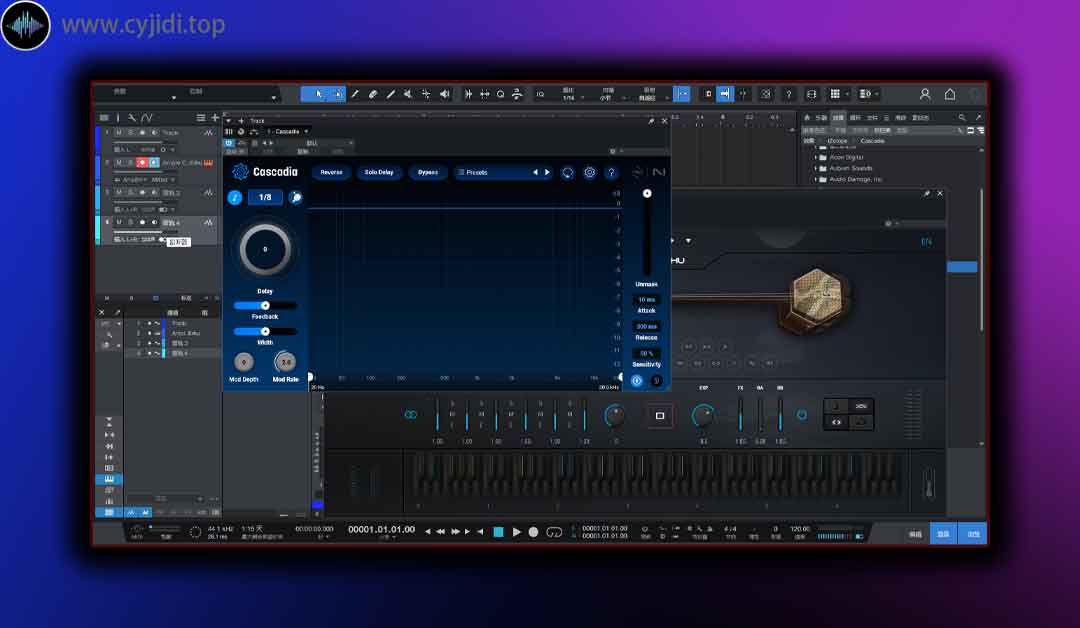
Task: Open the Presets dropdown in Cascadia
Action: pyautogui.click(x=494, y=172)
